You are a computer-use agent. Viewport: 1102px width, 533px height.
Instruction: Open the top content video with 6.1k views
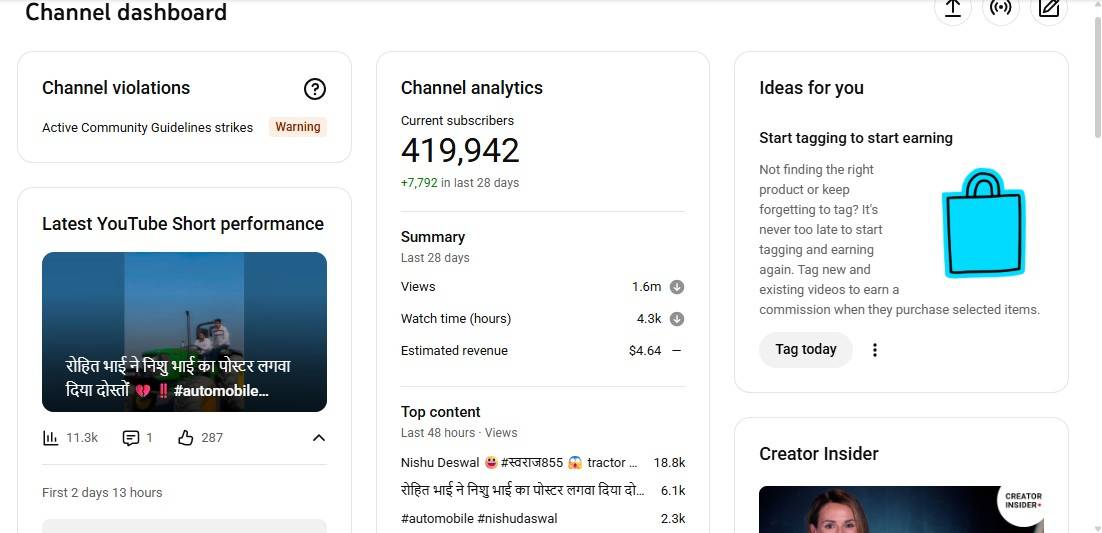point(522,491)
